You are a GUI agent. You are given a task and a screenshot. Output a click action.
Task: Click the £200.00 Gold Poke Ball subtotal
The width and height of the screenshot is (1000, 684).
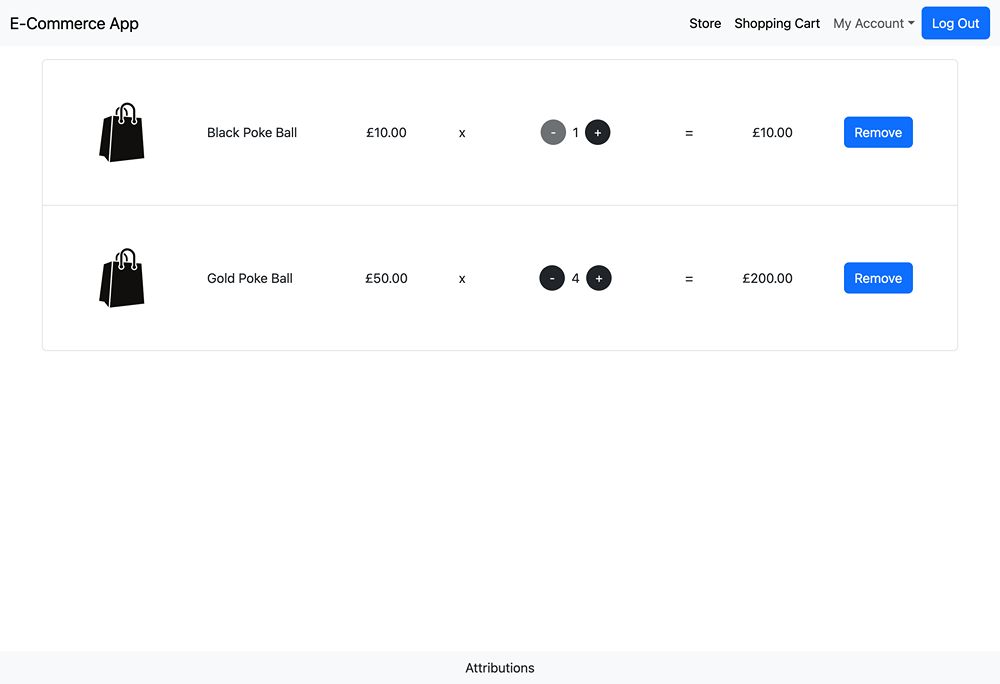767,278
